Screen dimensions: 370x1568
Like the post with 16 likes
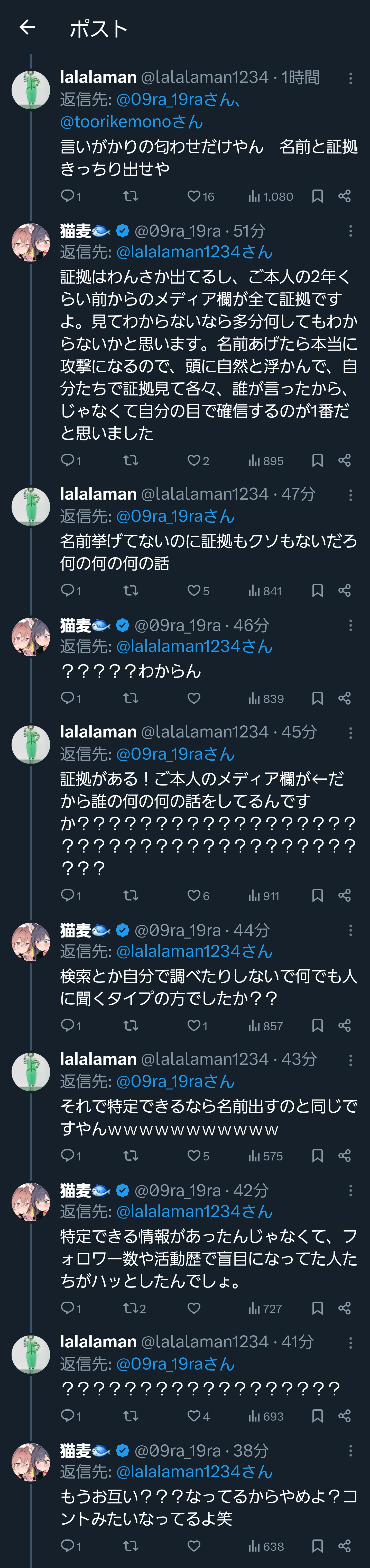194,196
